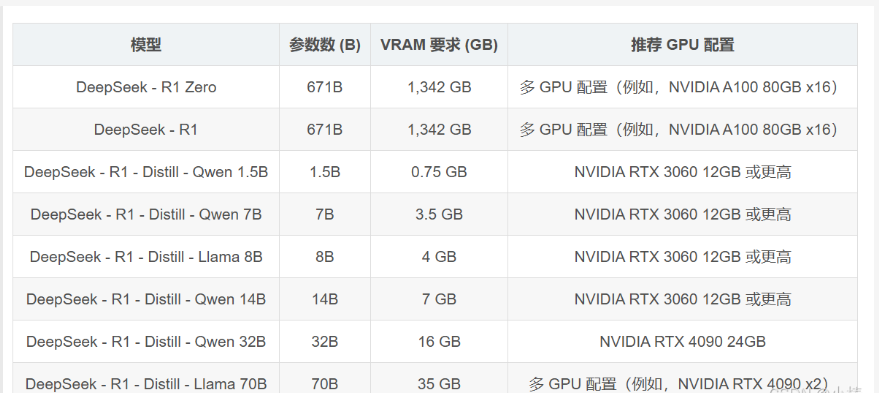The height and width of the screenshot is (393, 879).
Task: Click DeepSeek - R1 - Distill - Qwen 14B cell
Action: [x=146, y=299]
